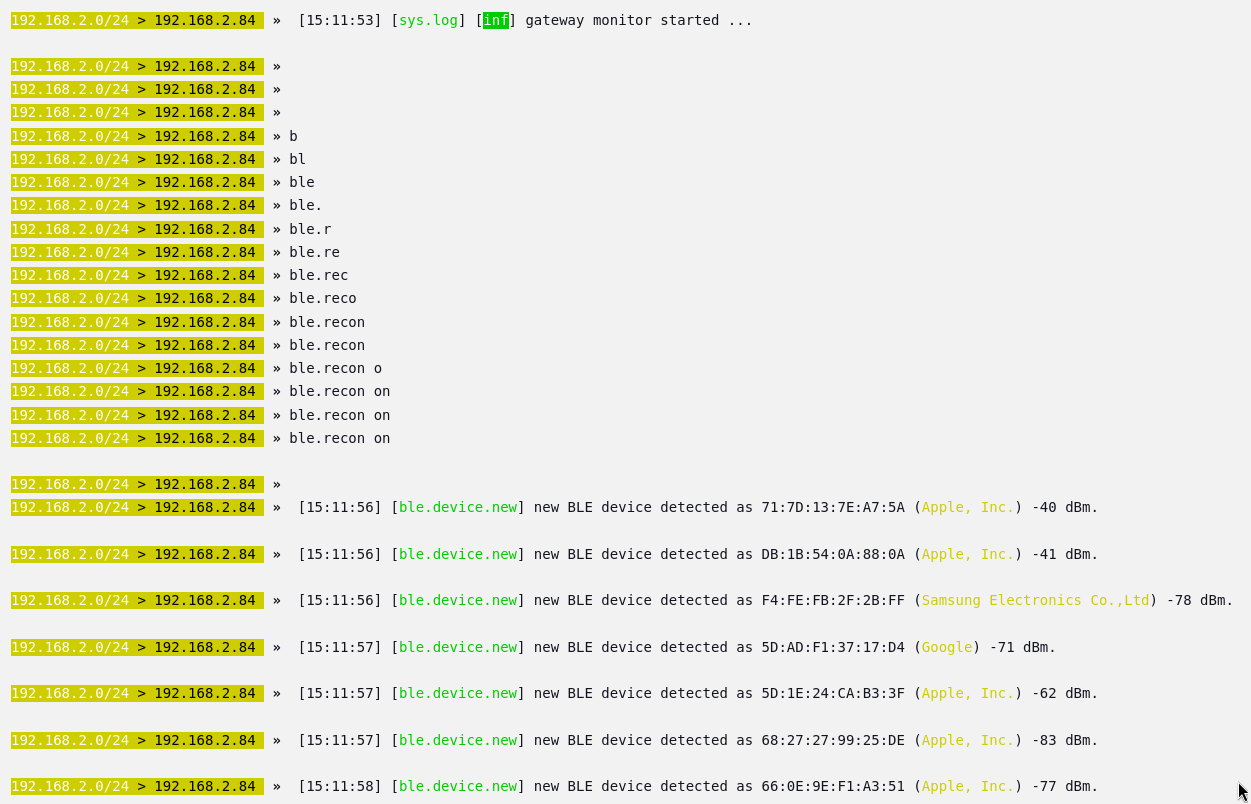Click 'Apple, Inc.' on the 66:0E:9E:F1:A3:51 row
1251x804 pixels.
point(968,786)
